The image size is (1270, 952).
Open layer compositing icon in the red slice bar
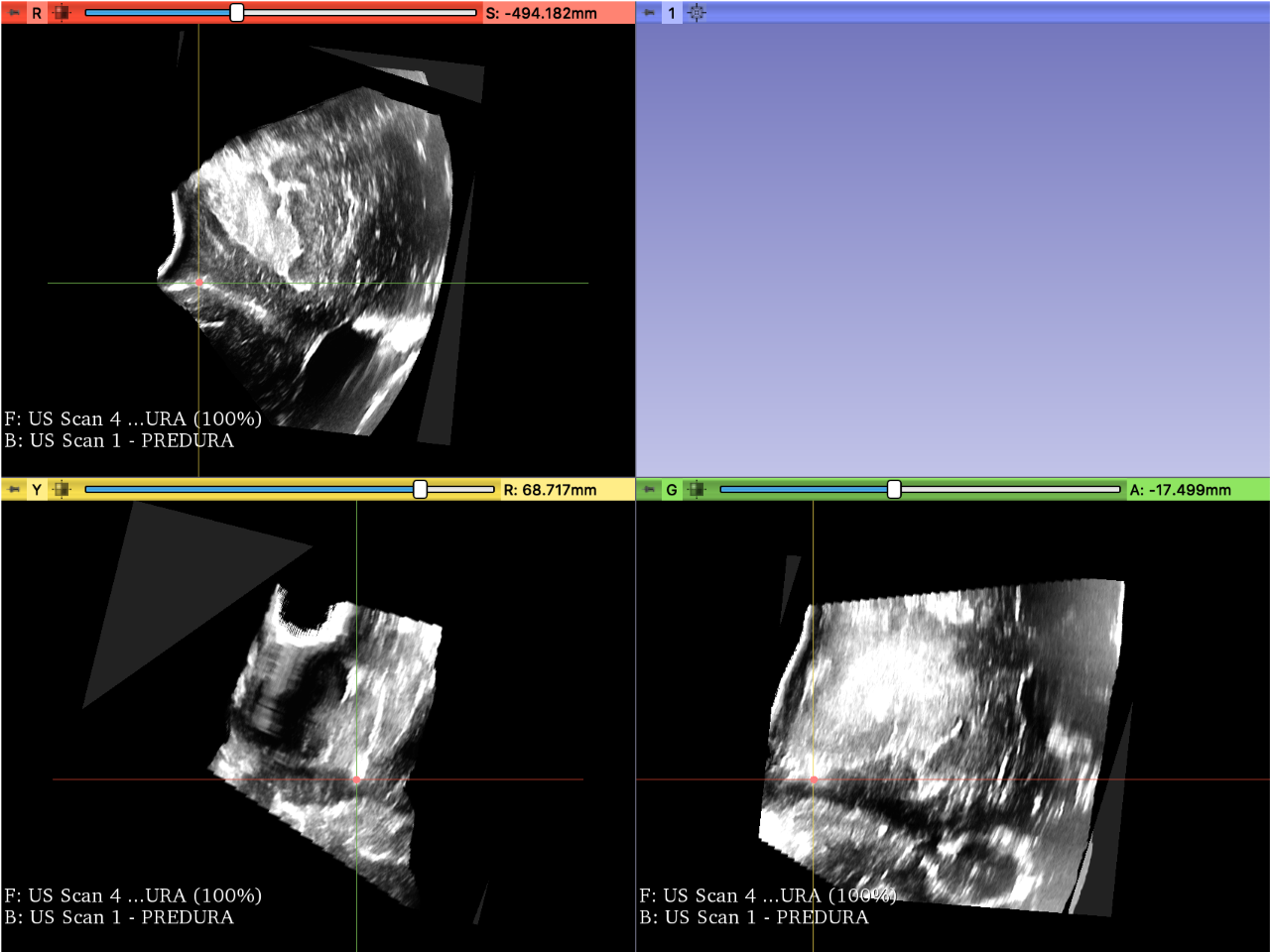pyautogui.click(x=62, y=13)
